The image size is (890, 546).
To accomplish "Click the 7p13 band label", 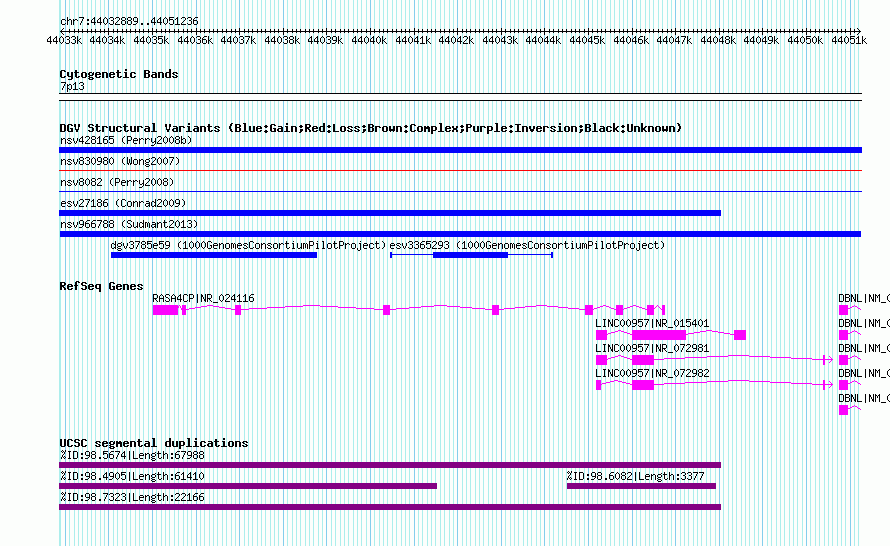I will [x=72, y=86].
